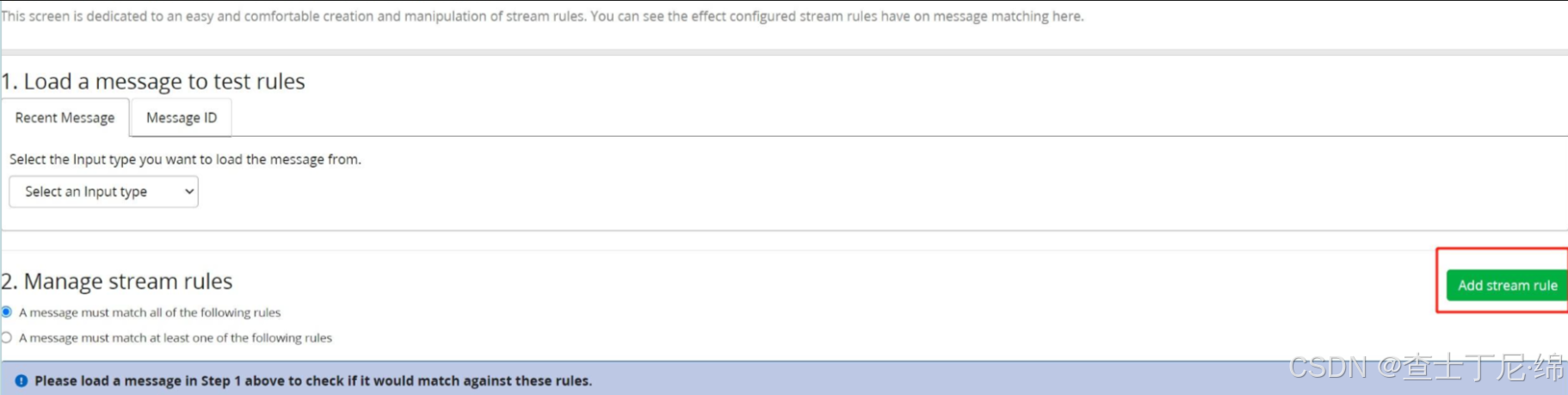
Task: Click the 'Please load a message in Step 1' banner text
Action: pos(313,380)
